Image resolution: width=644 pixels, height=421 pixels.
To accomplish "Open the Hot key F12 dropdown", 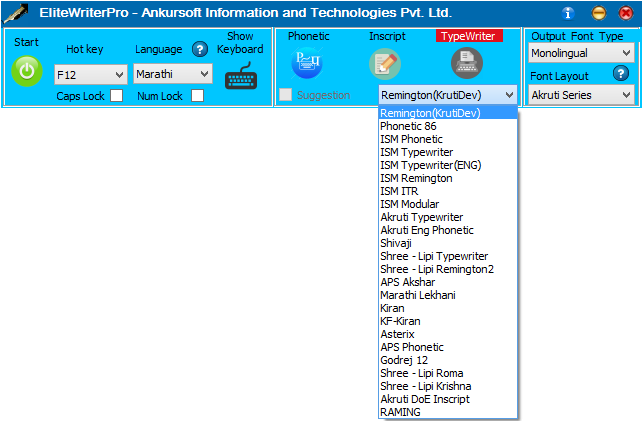I will point(90,75).
